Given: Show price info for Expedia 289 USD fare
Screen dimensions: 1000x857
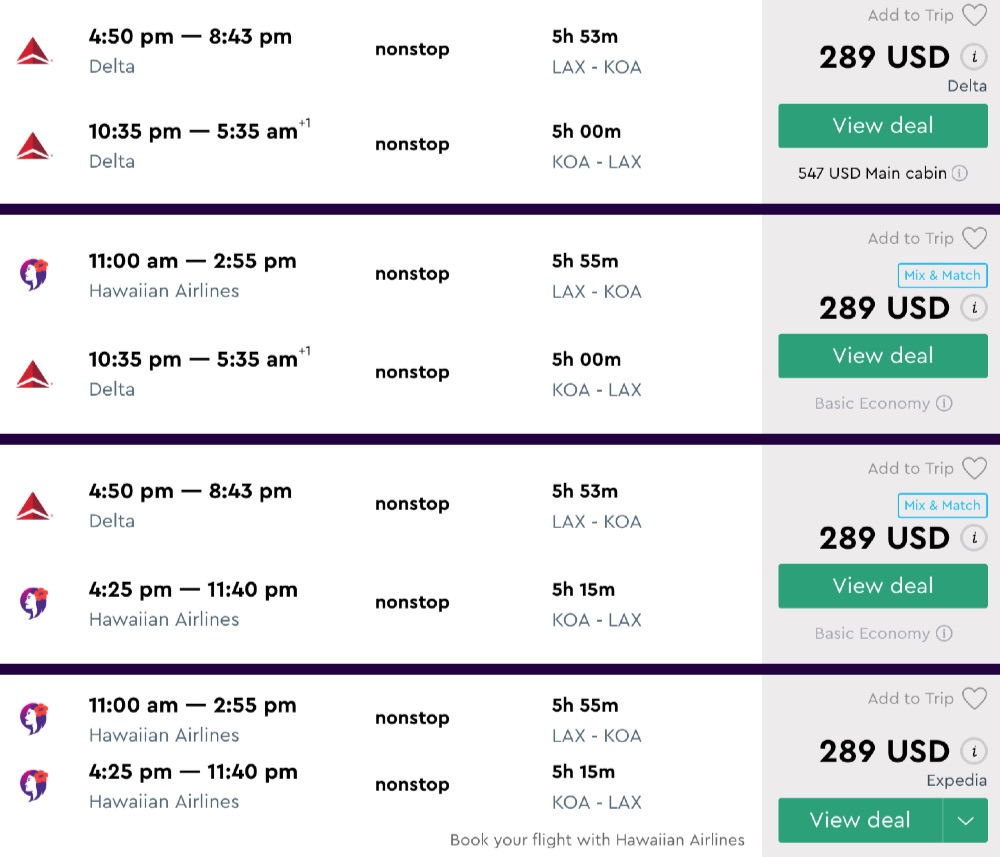Looking at the screenshot, I should (972, 751).
